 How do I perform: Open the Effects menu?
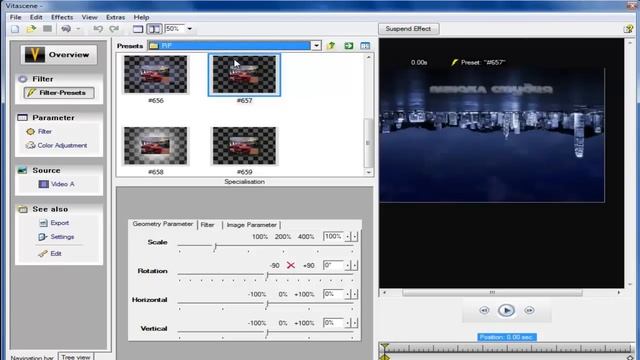62,17
